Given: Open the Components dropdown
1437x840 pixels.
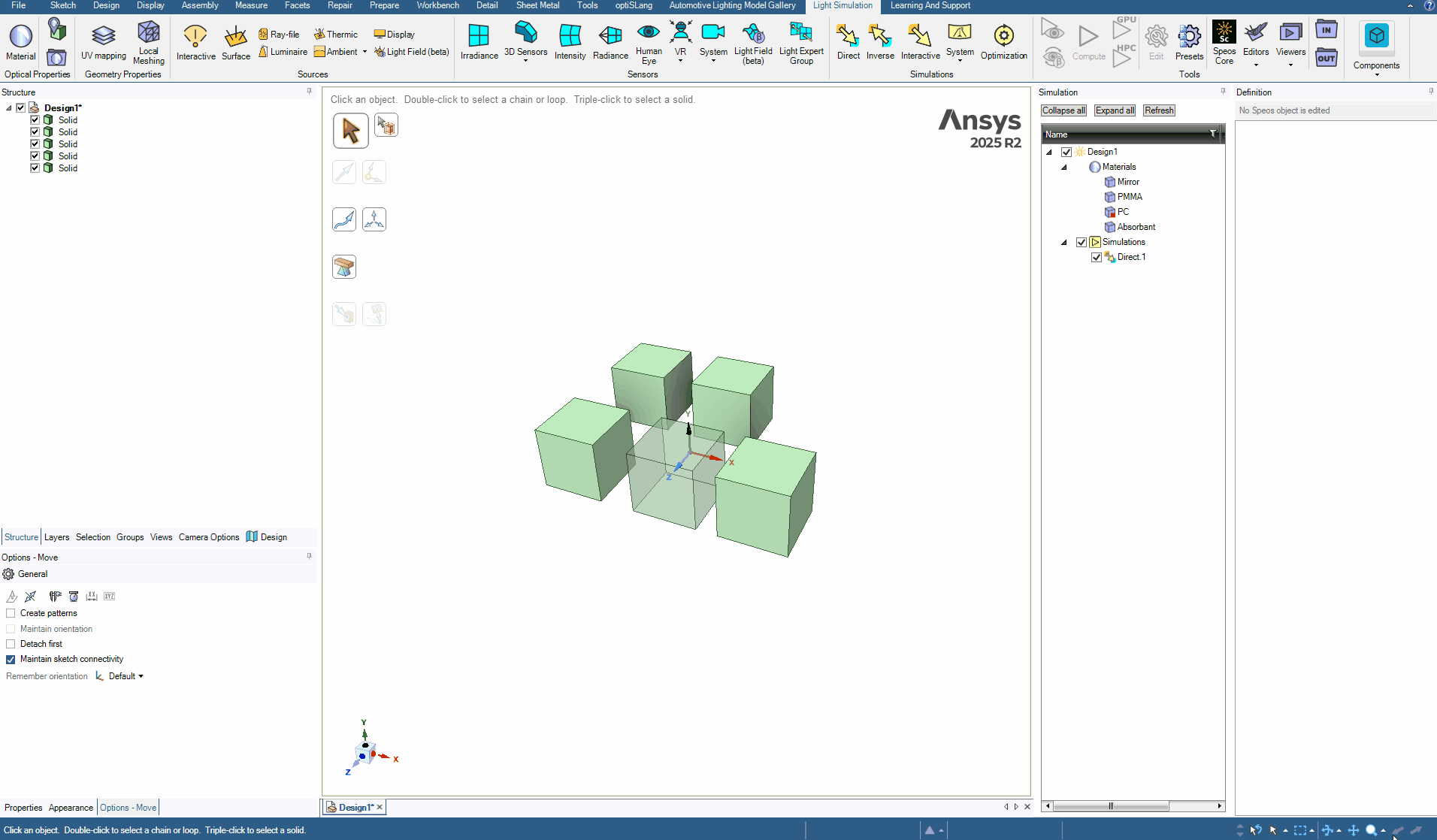Looking at the screenshot, I should pyautogui.click(x=1376, y=75).
